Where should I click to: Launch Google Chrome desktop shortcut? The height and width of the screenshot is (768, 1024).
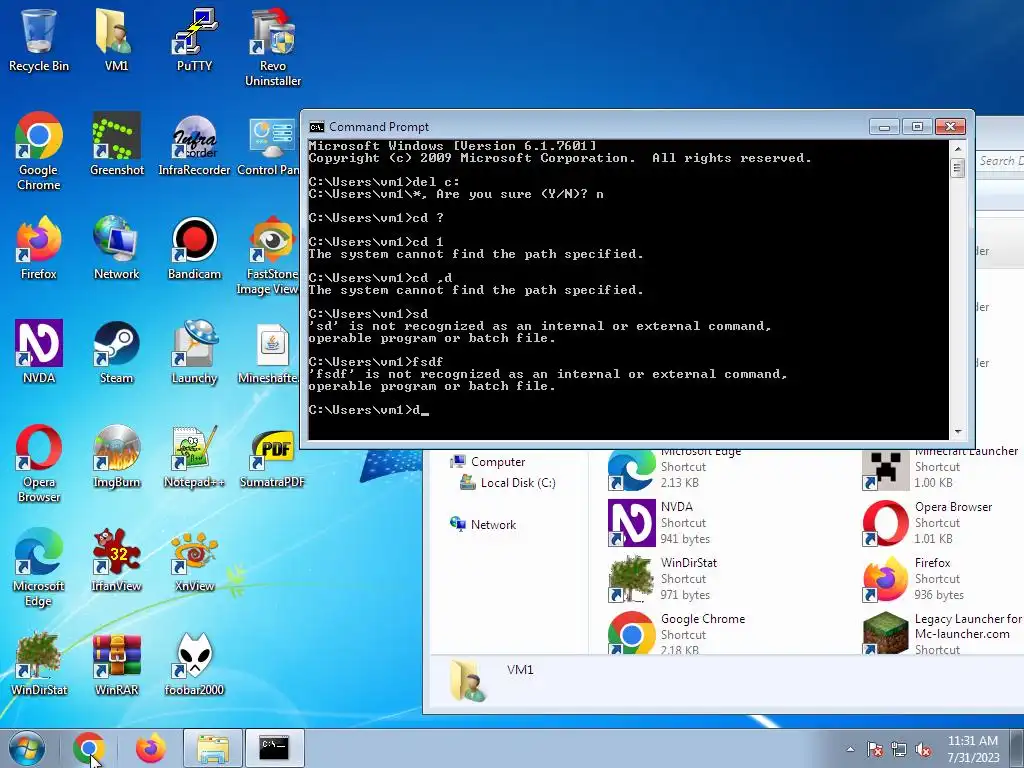tap(39, 150)
